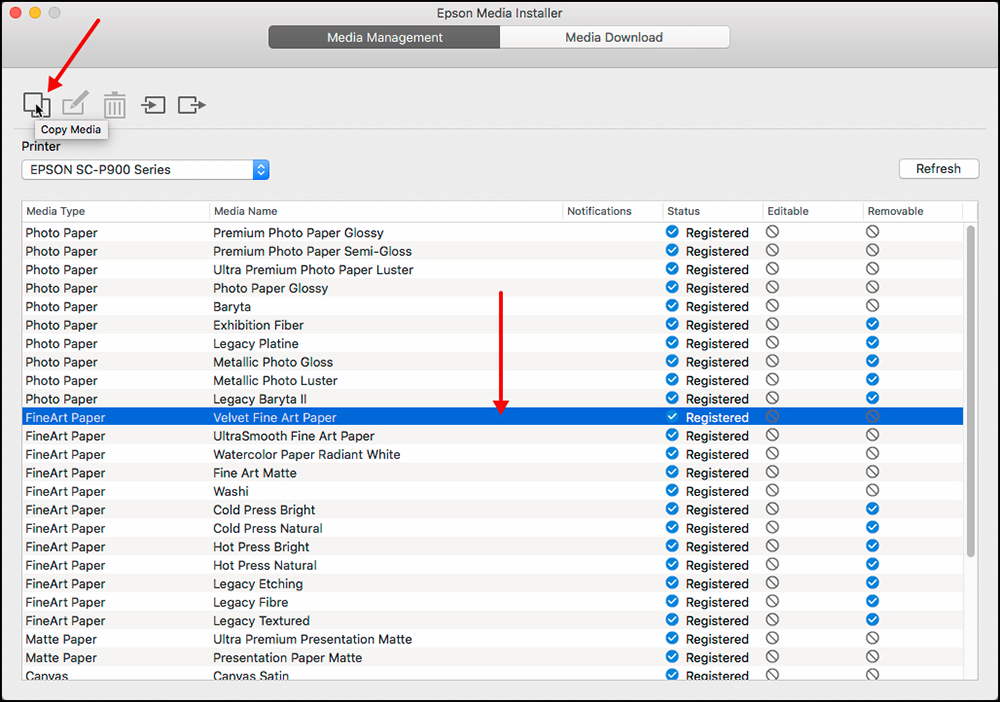Image resolution: width=1000 pixels, height=702 pixels.
Task: Click the Removable checkmark for Exhibition Fiber
Action: (x=872, y=324)
